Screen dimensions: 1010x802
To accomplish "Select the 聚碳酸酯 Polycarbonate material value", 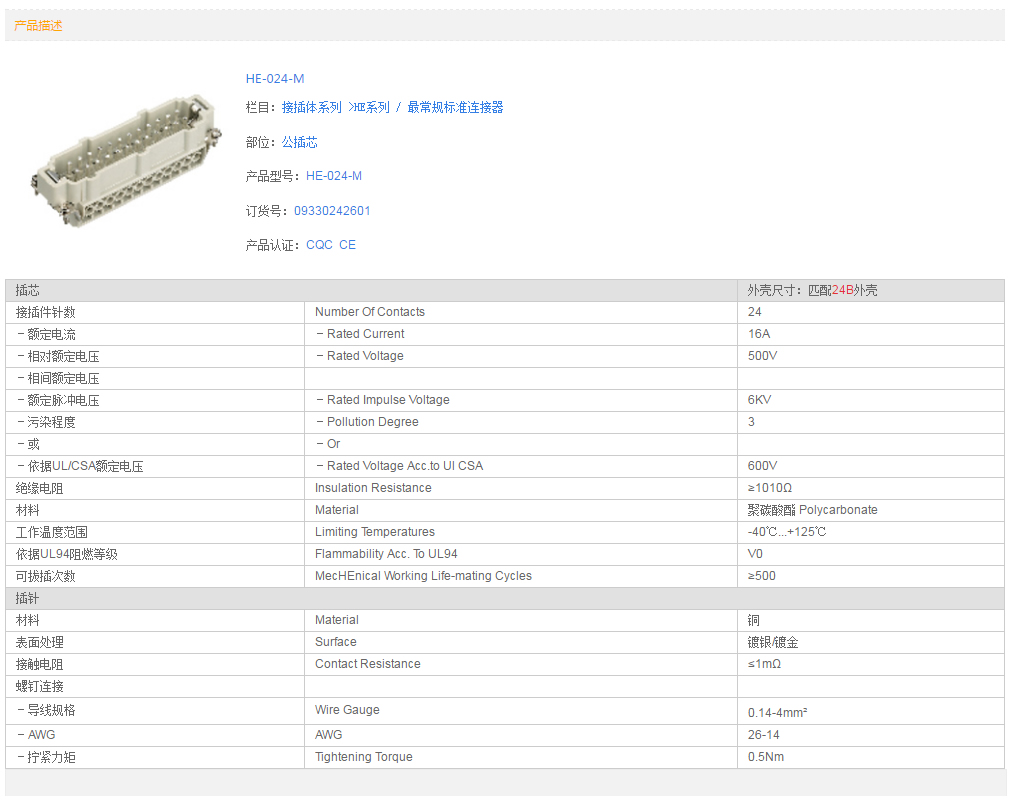I will coord(812,510).
